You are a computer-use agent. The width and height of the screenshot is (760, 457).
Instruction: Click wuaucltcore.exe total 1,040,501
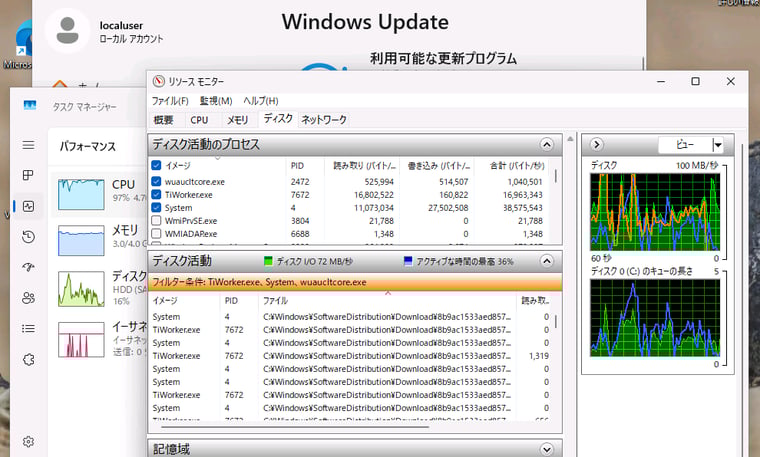point(524,182)
